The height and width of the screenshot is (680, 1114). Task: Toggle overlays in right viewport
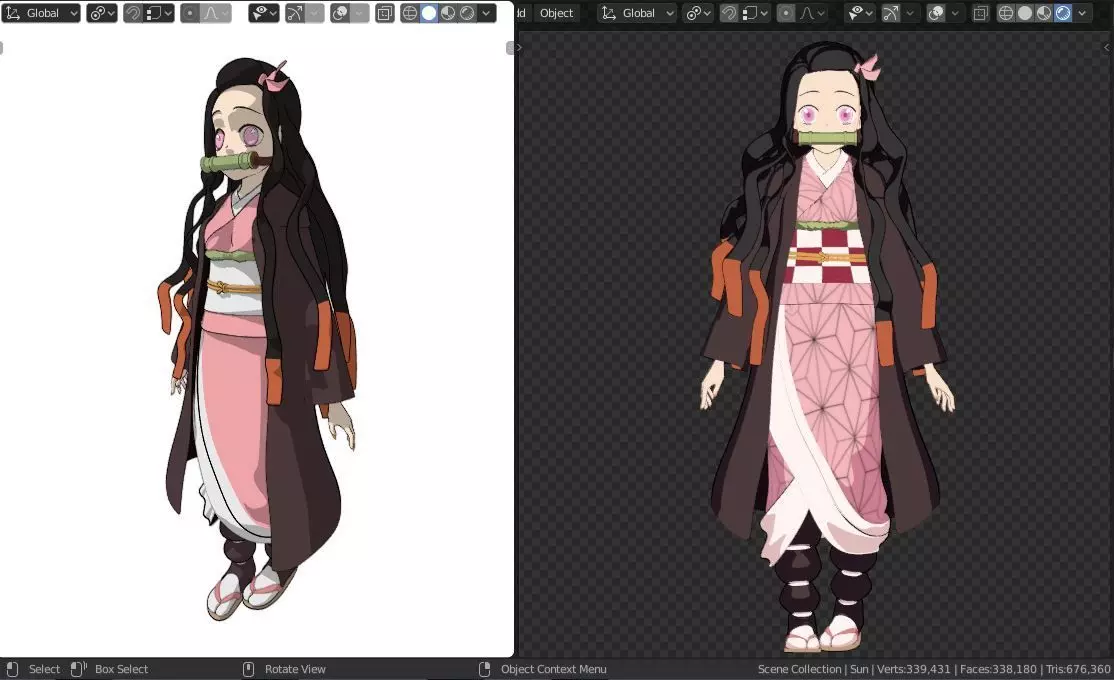click(x=936, y=13)
